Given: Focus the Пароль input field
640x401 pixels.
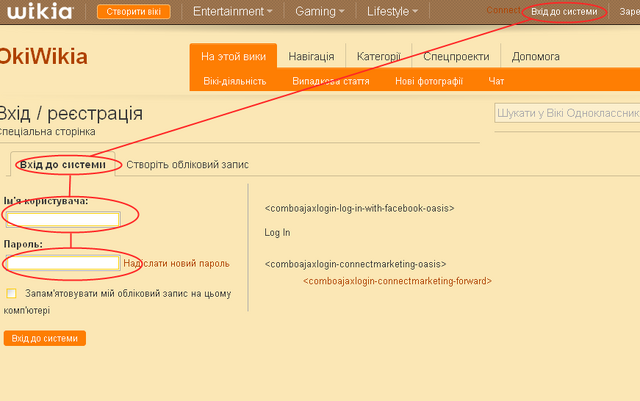Looking at the screenshot, I should coord(63,263).
